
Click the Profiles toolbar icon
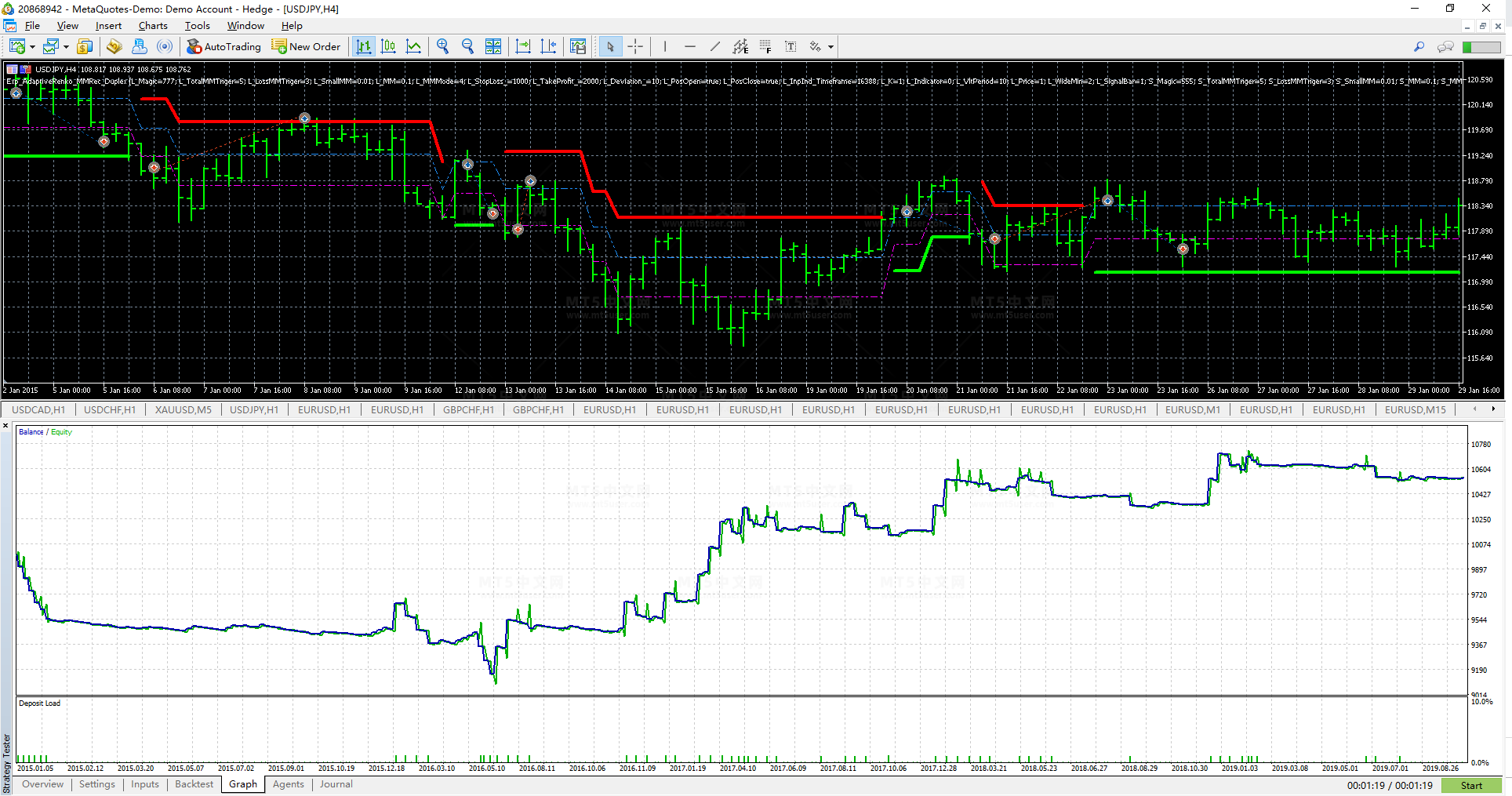click(x=50, y=46)
